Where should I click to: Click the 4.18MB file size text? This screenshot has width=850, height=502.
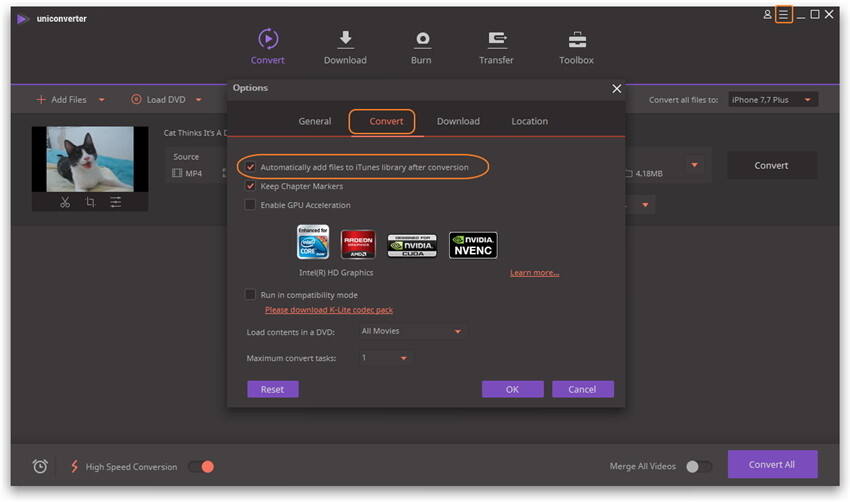point(649,173)
